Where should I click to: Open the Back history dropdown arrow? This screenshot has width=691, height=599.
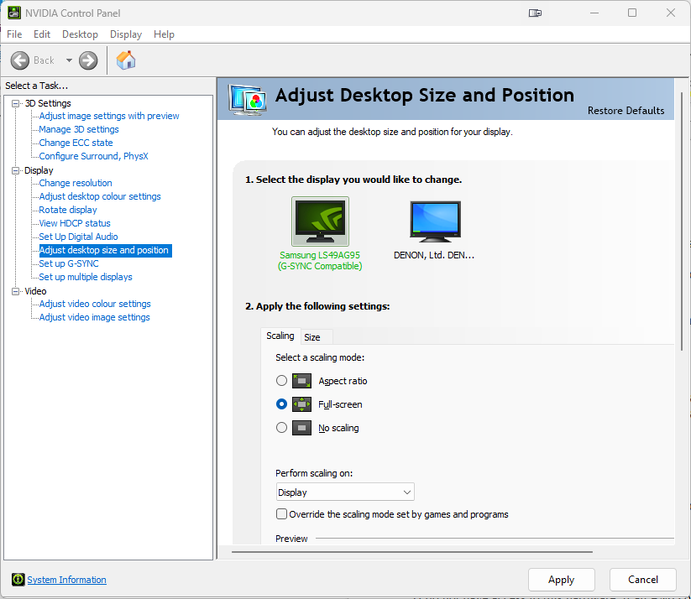coord(69,60)
